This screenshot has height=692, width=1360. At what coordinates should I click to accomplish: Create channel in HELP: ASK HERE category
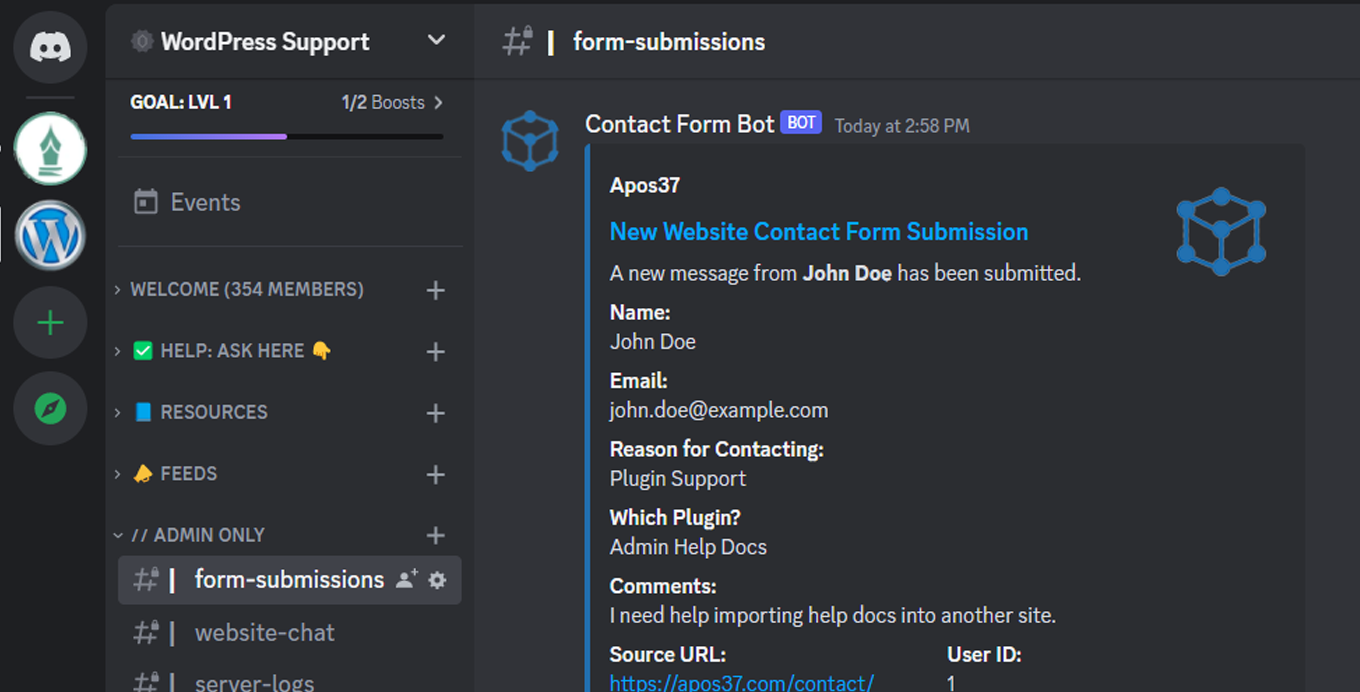(435, 352)
